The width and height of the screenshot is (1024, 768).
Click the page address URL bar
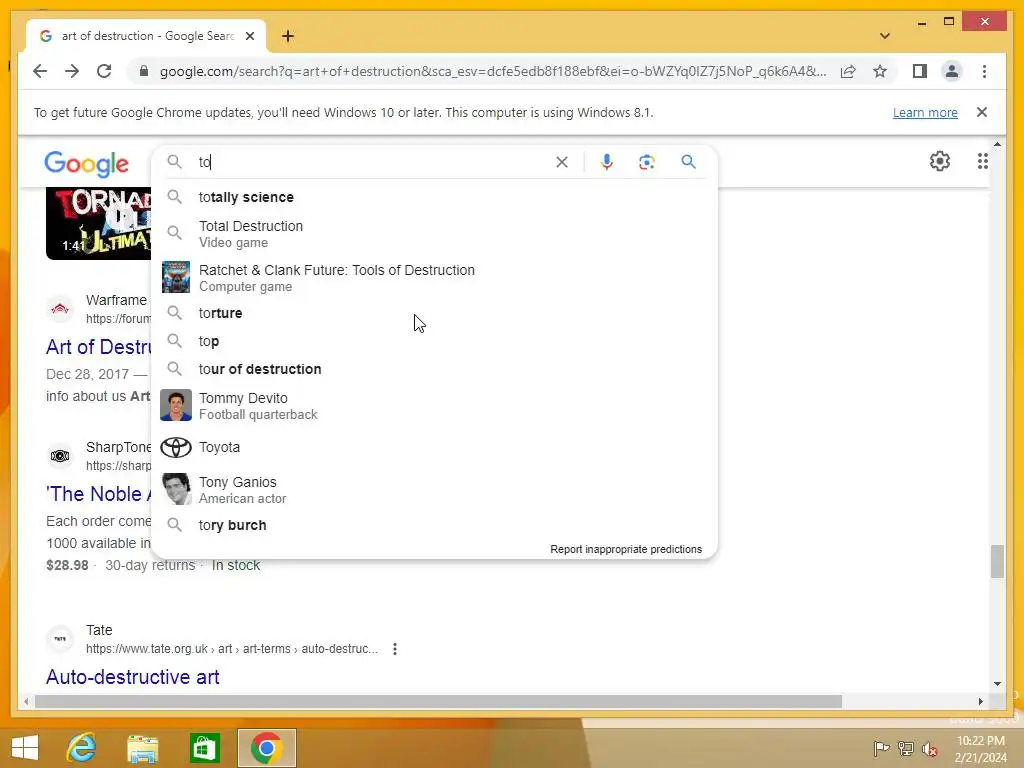tap(493, 71)
